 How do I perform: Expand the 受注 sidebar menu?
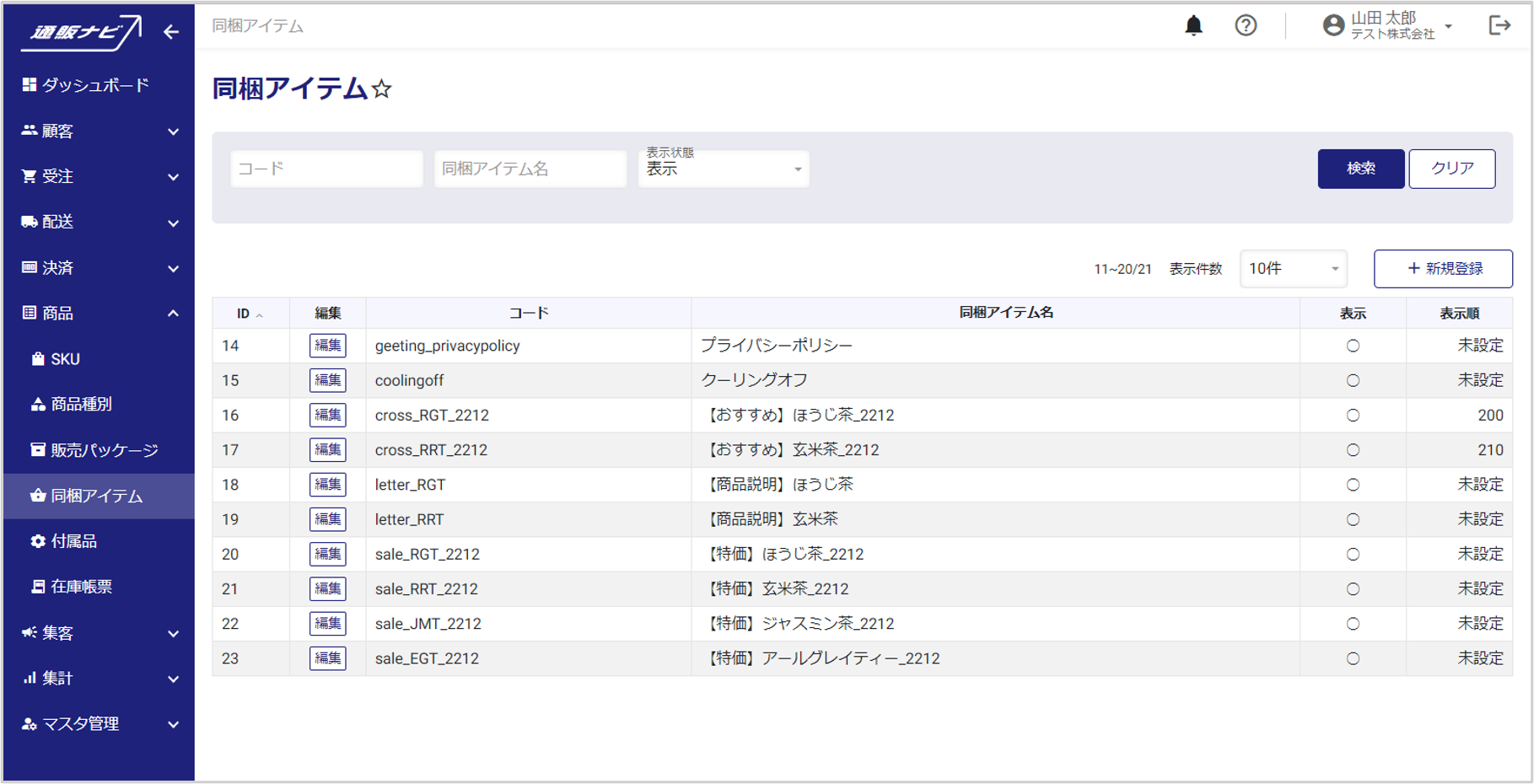99,176
